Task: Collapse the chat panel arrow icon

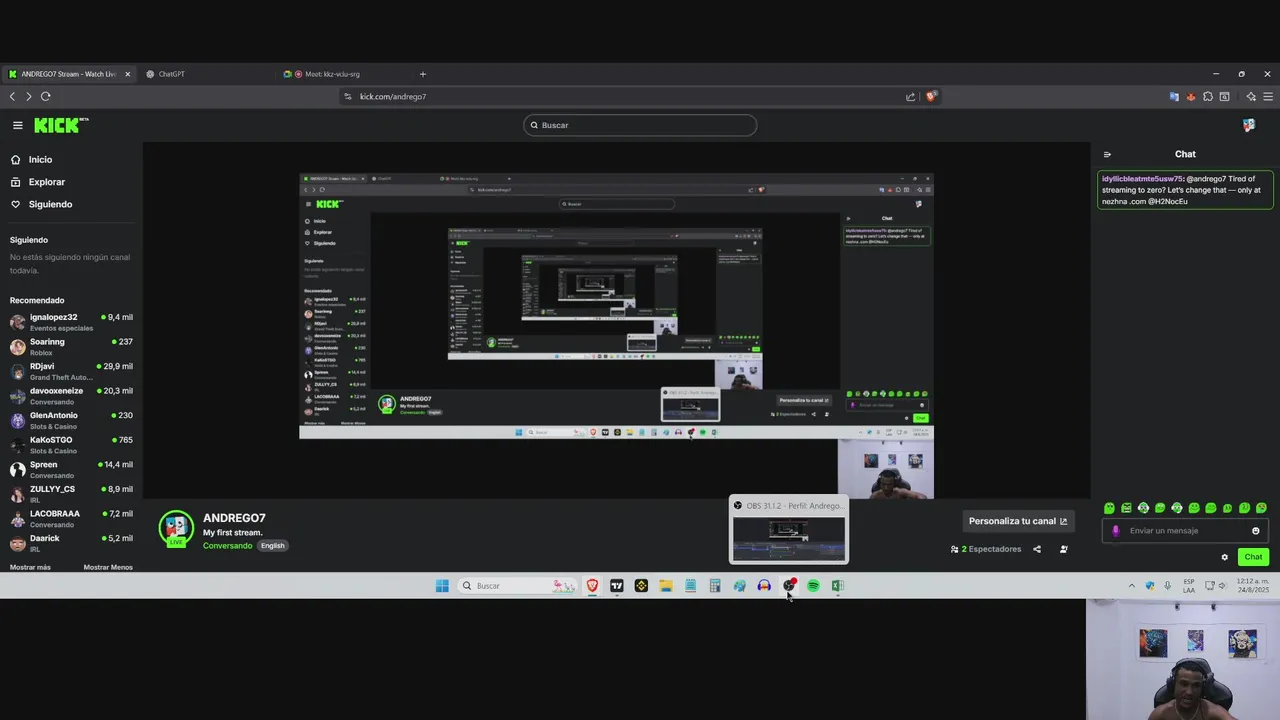Action: (x=1107, y=154)
